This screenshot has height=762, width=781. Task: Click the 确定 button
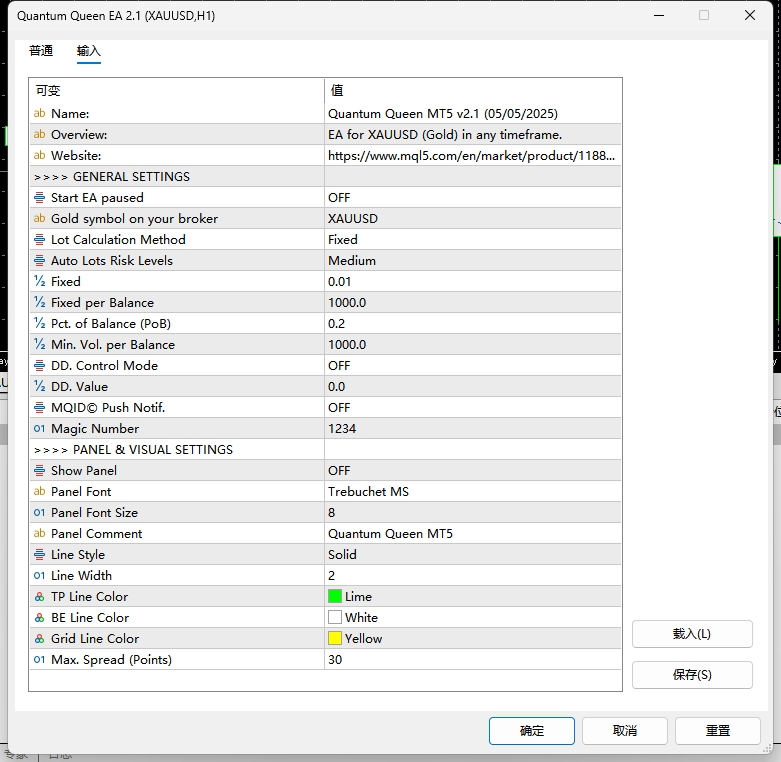click(x=531, y=731)
